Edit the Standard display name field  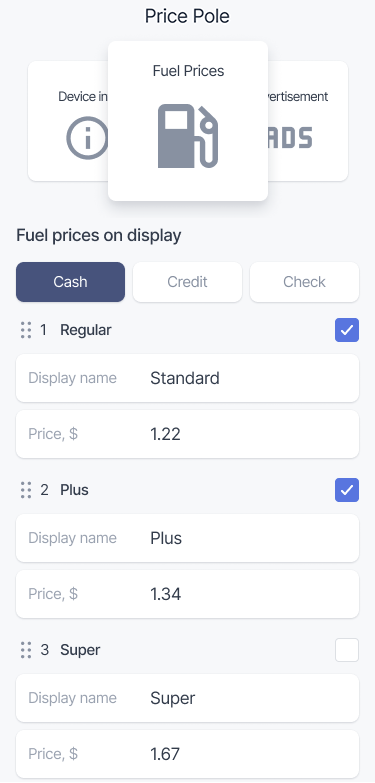pyautogui.click(x=187, y=378)
